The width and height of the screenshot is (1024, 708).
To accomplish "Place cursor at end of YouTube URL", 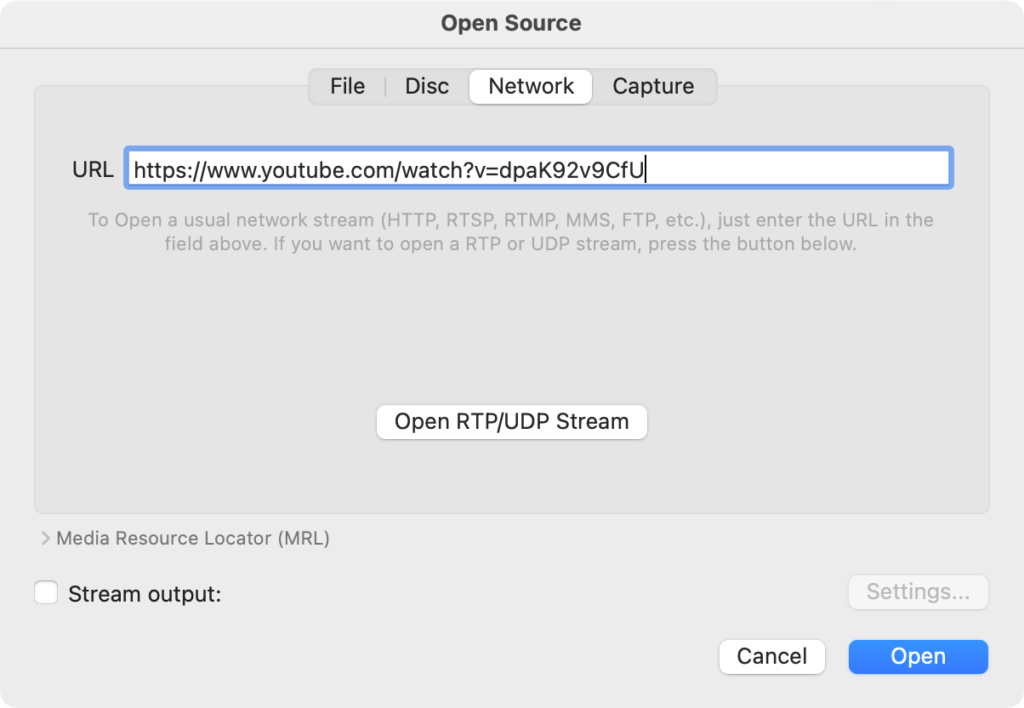I will [647, 170].
